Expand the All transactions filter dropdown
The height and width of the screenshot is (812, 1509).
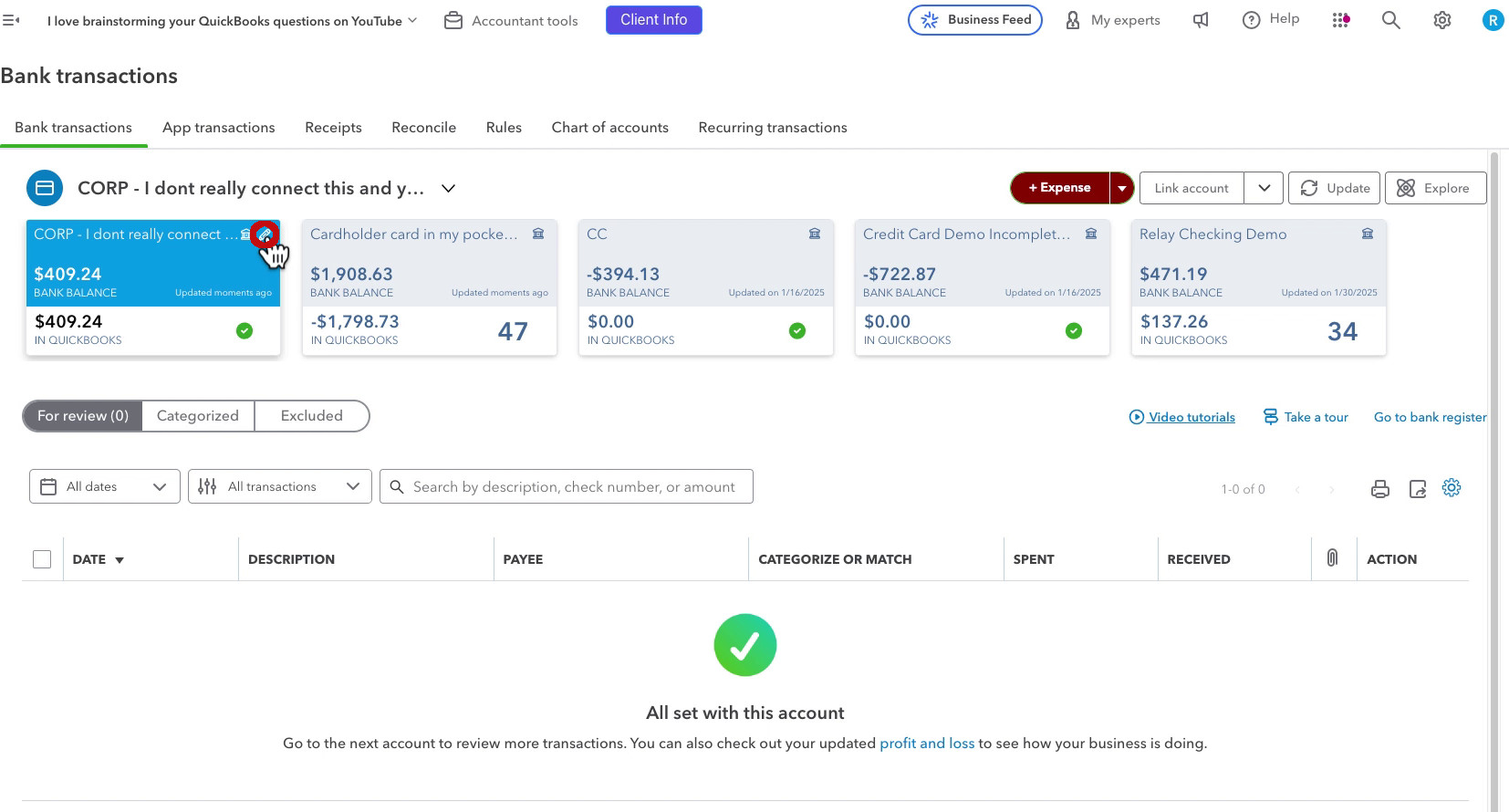click(280, 486)
